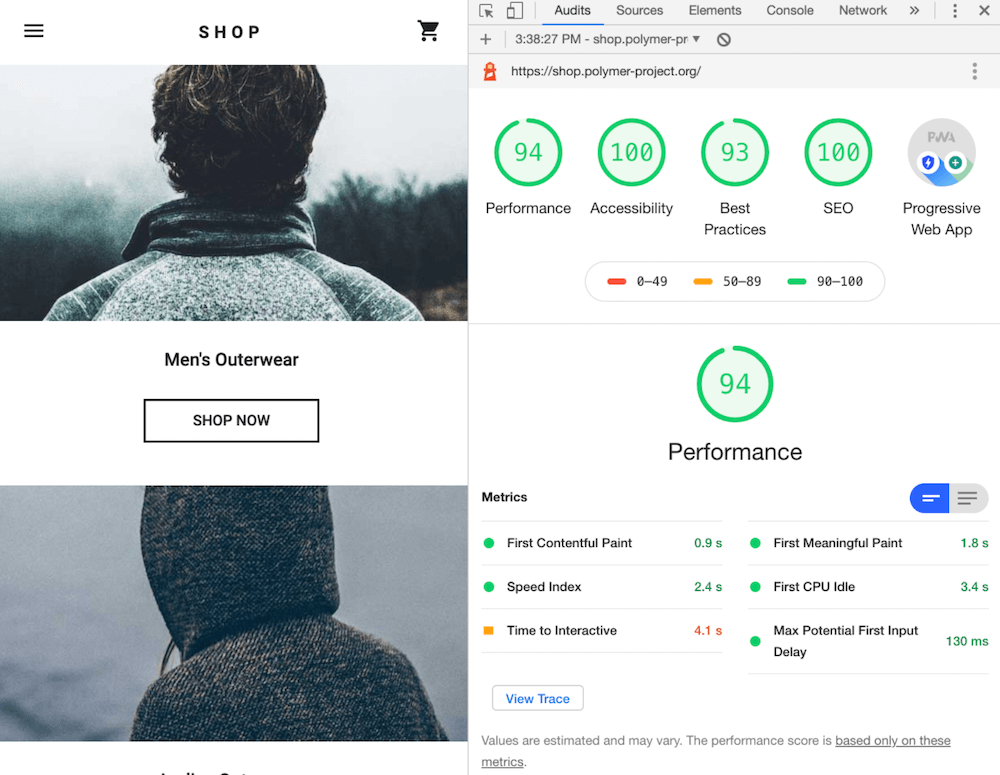Switch to the Audits tab

click(x=572, y=11)
